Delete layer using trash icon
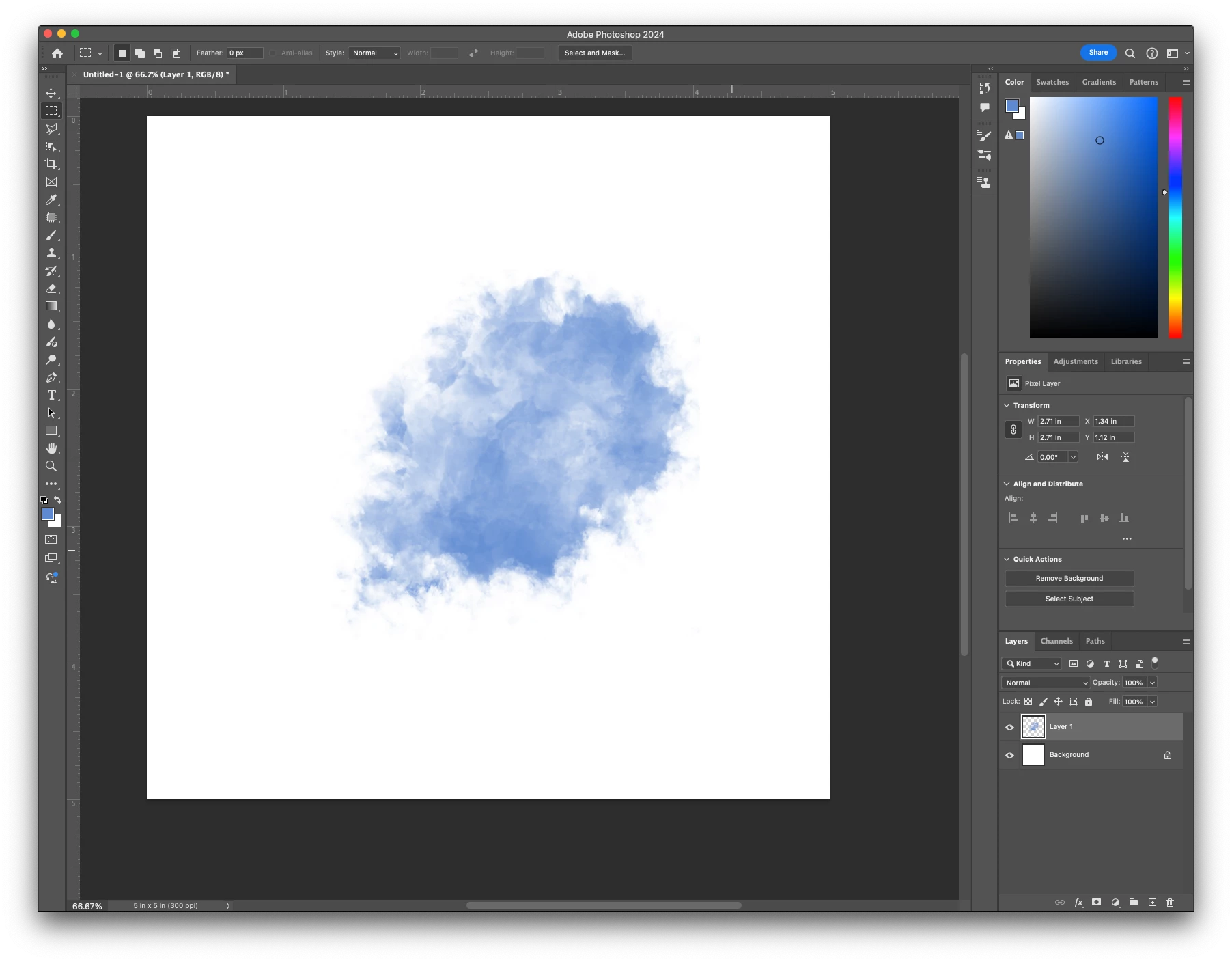 pyautogui.click(x=1170, y=903)
